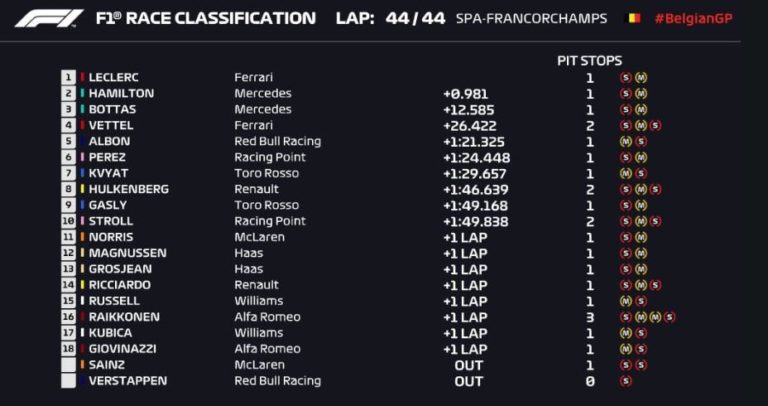Click the F1 logo in the header
The image size is (768, 406).
coord(48,19)
